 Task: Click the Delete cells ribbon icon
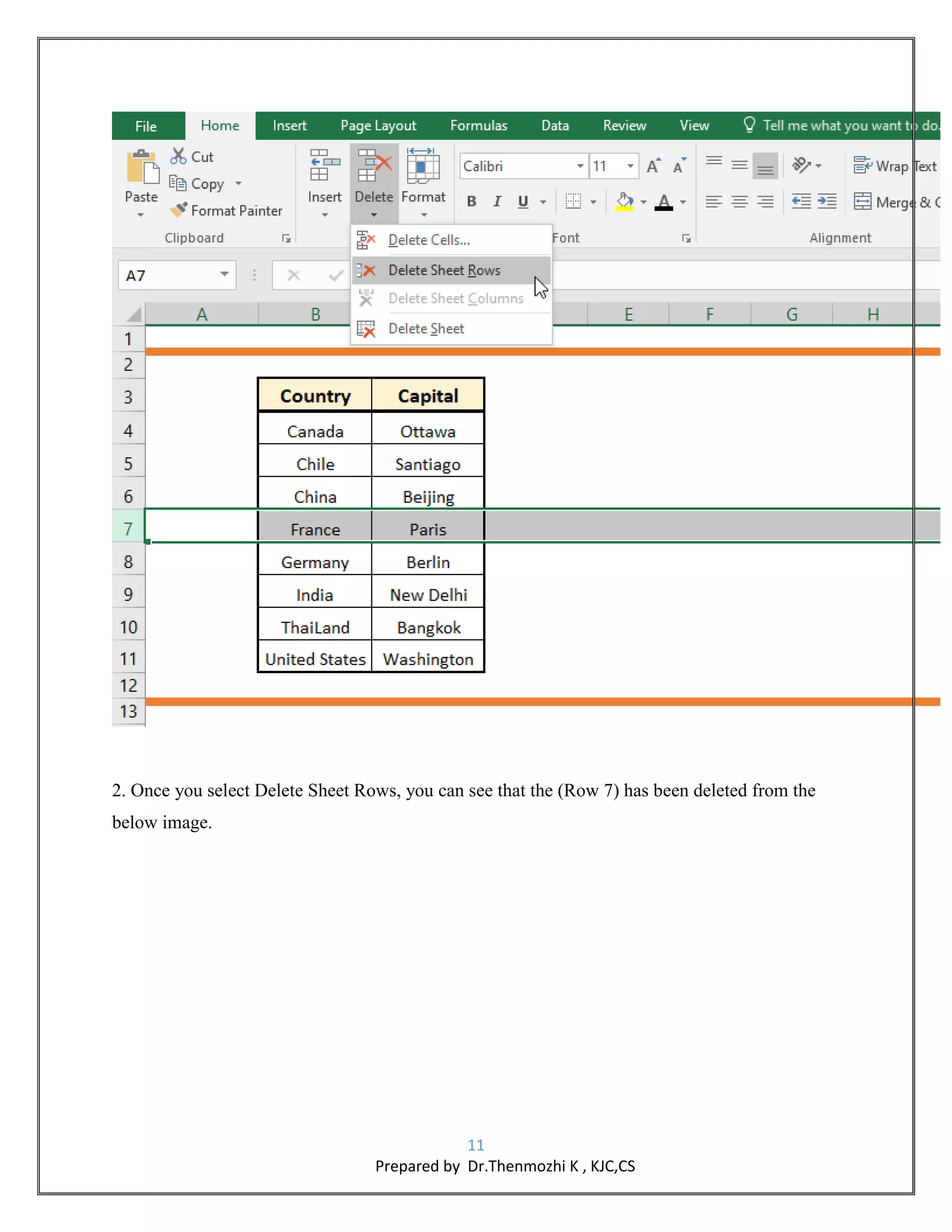coord(374,166)
